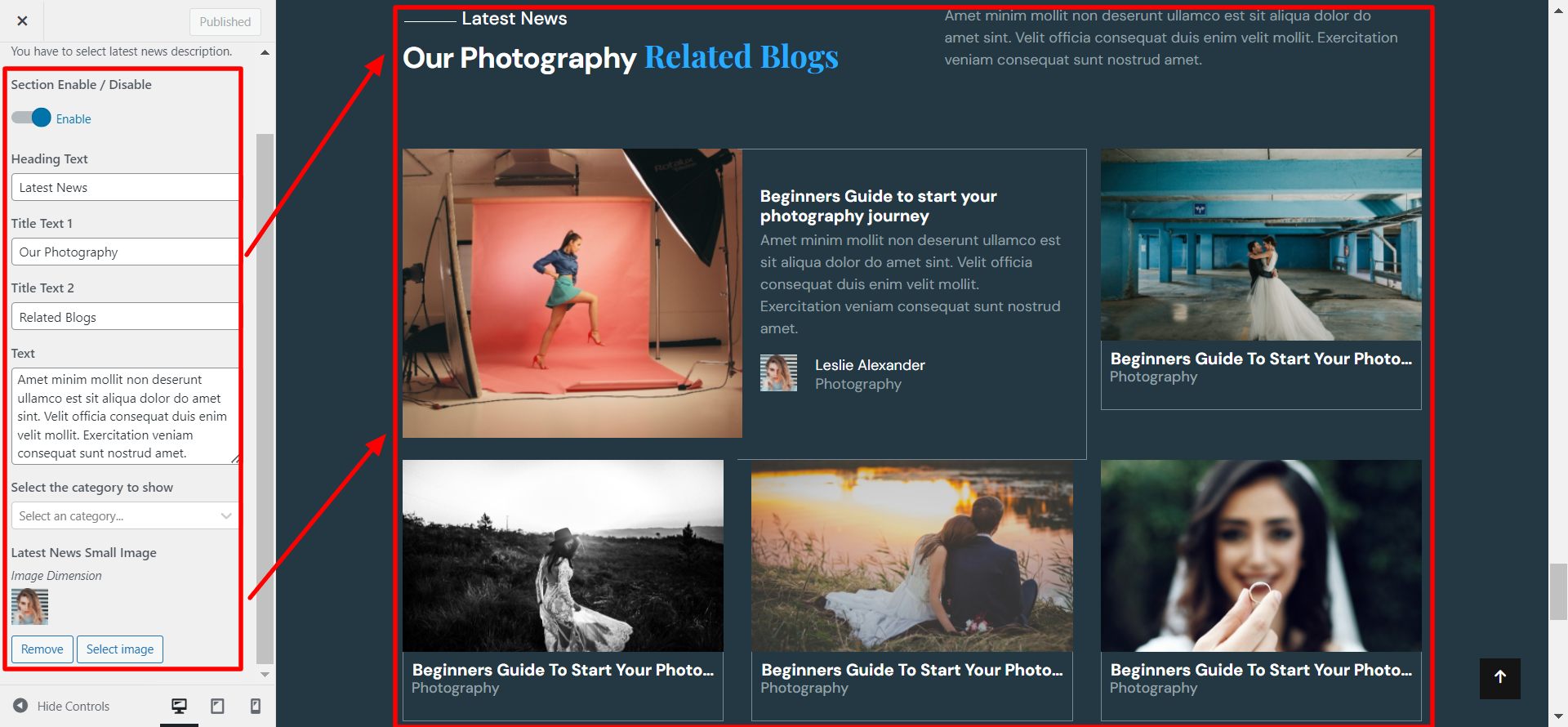Remove the selected small image
This screenshot has width=1568, height=727.
pyautogui.click(x=42, y=649)
